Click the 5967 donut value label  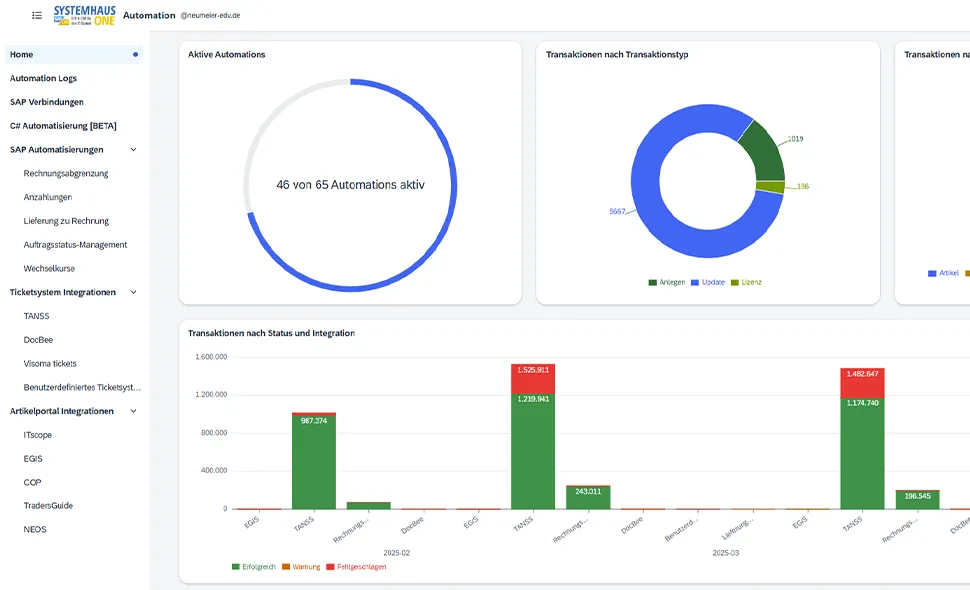617,212
